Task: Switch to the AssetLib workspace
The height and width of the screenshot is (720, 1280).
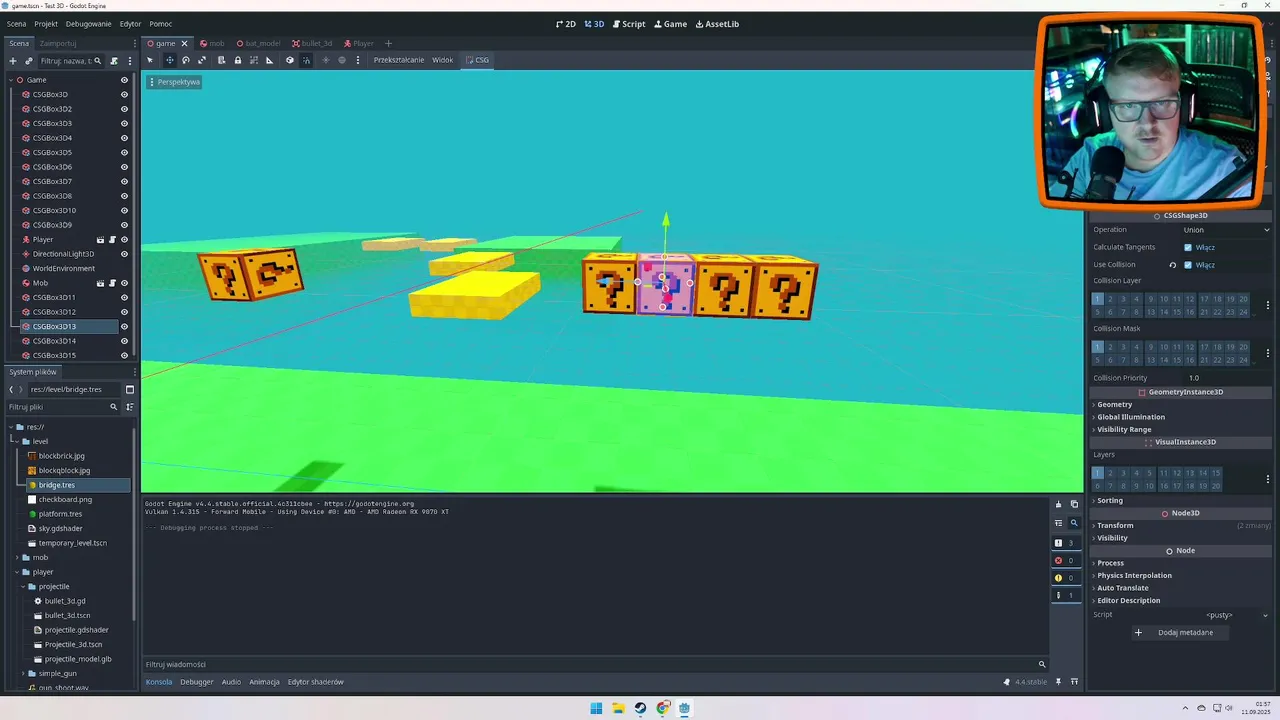Action: coord(717,24)
